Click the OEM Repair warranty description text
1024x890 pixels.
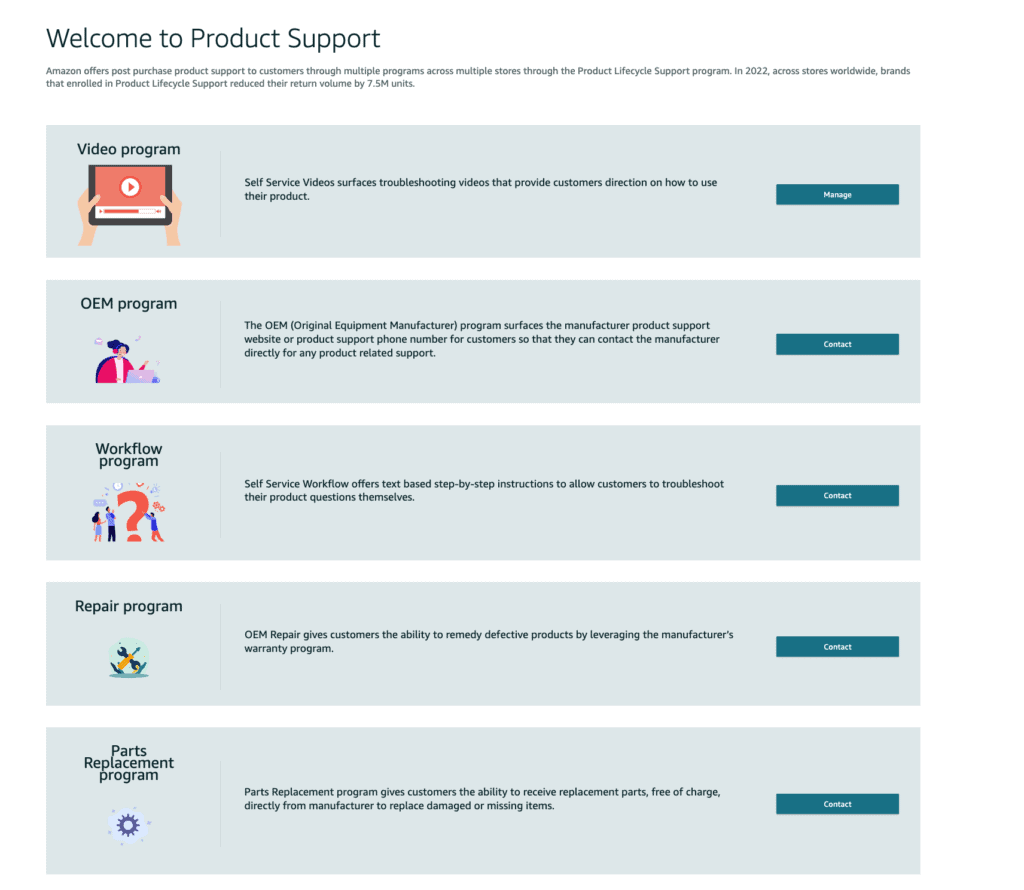click(488, 641)
